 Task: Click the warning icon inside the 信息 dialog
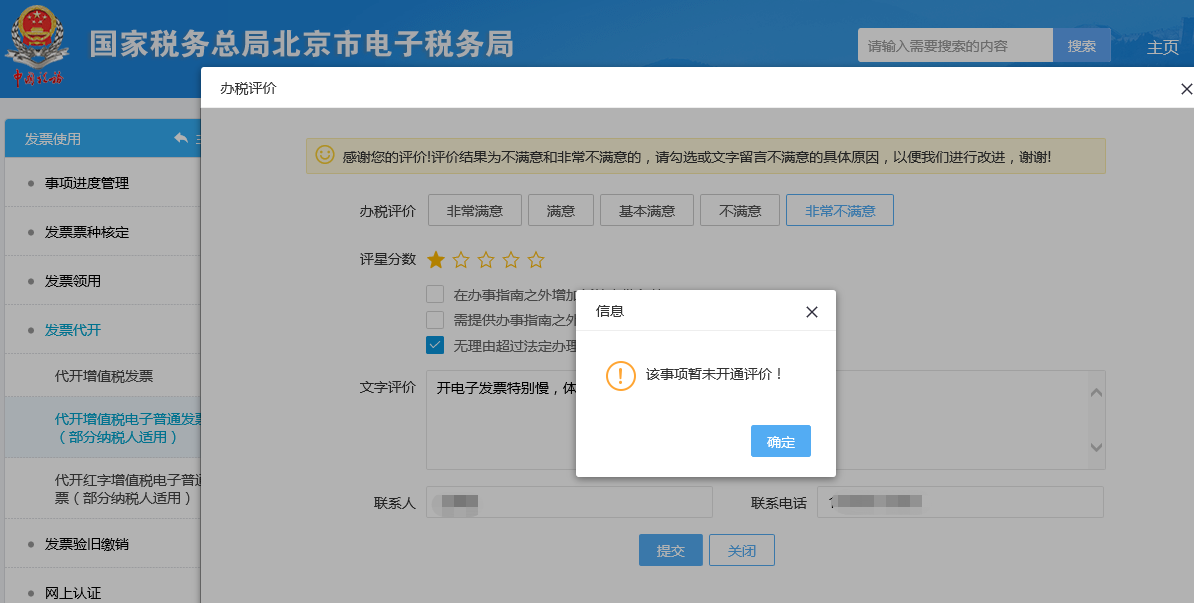click(x=621, y=377)
